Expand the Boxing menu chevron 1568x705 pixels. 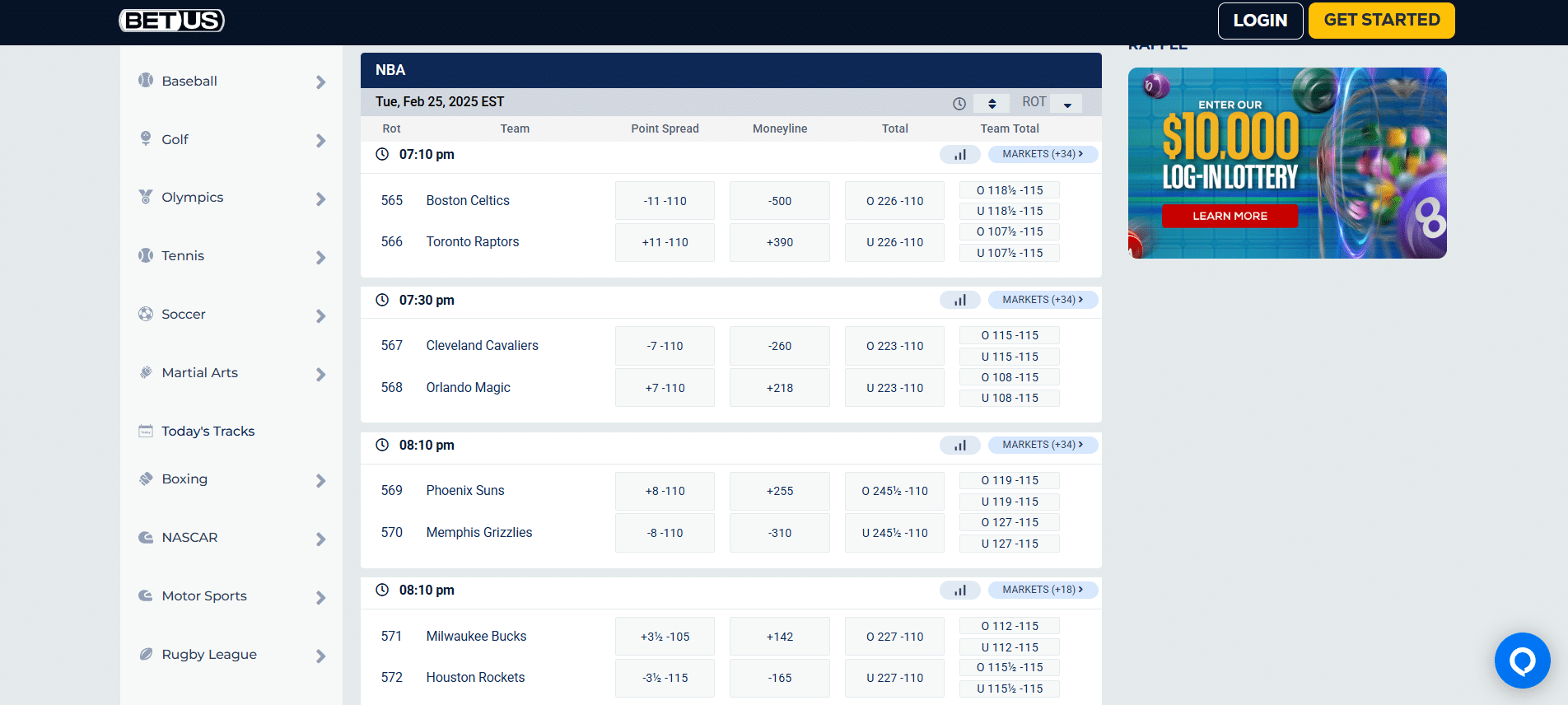point(320,480)
